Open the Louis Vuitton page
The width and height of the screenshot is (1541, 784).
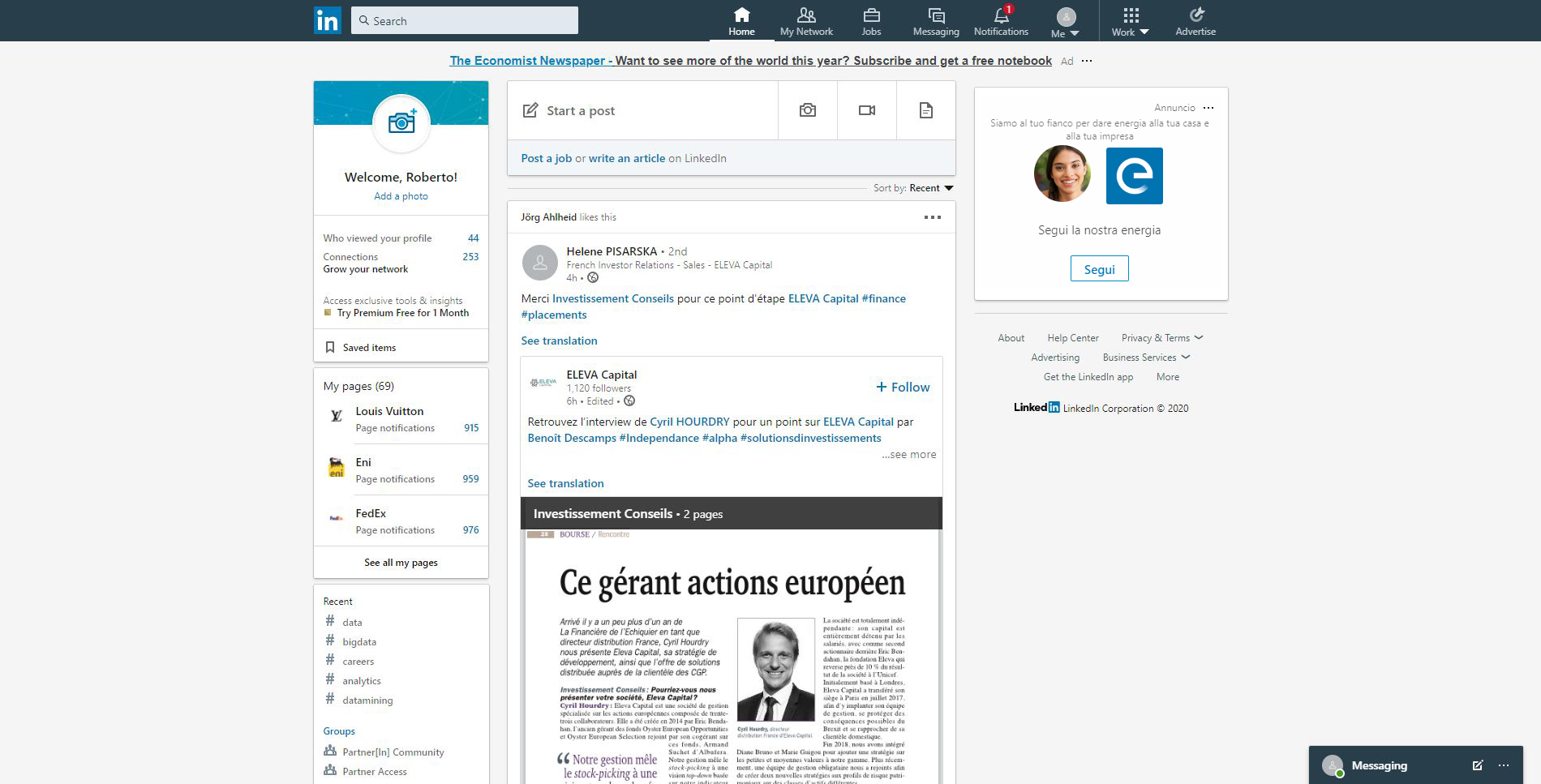[x=389, y=411]
